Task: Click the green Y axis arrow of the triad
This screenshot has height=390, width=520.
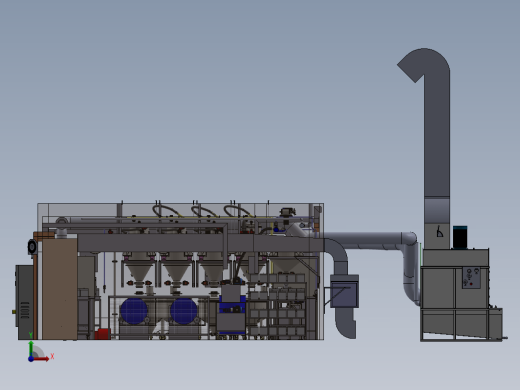Action: (x=31, y=348)
